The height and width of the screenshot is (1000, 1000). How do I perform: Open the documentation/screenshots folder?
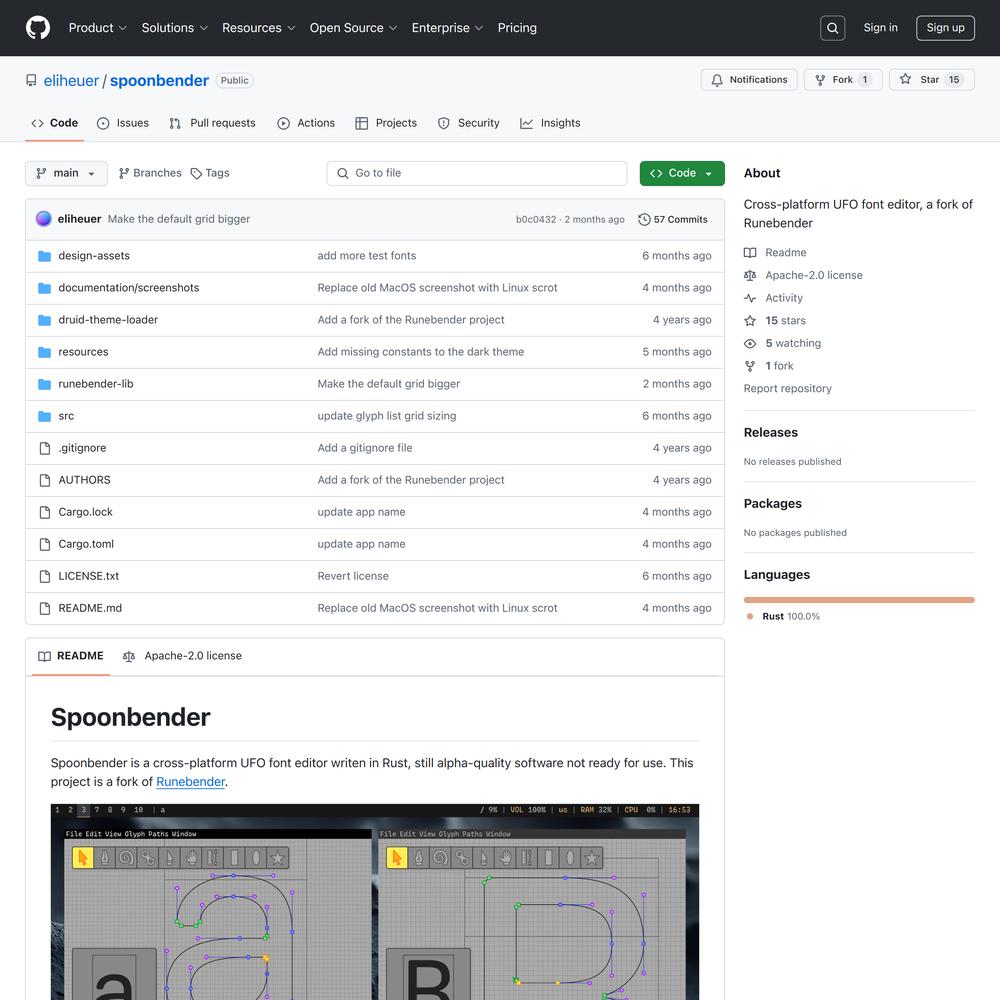pos(129,288)
